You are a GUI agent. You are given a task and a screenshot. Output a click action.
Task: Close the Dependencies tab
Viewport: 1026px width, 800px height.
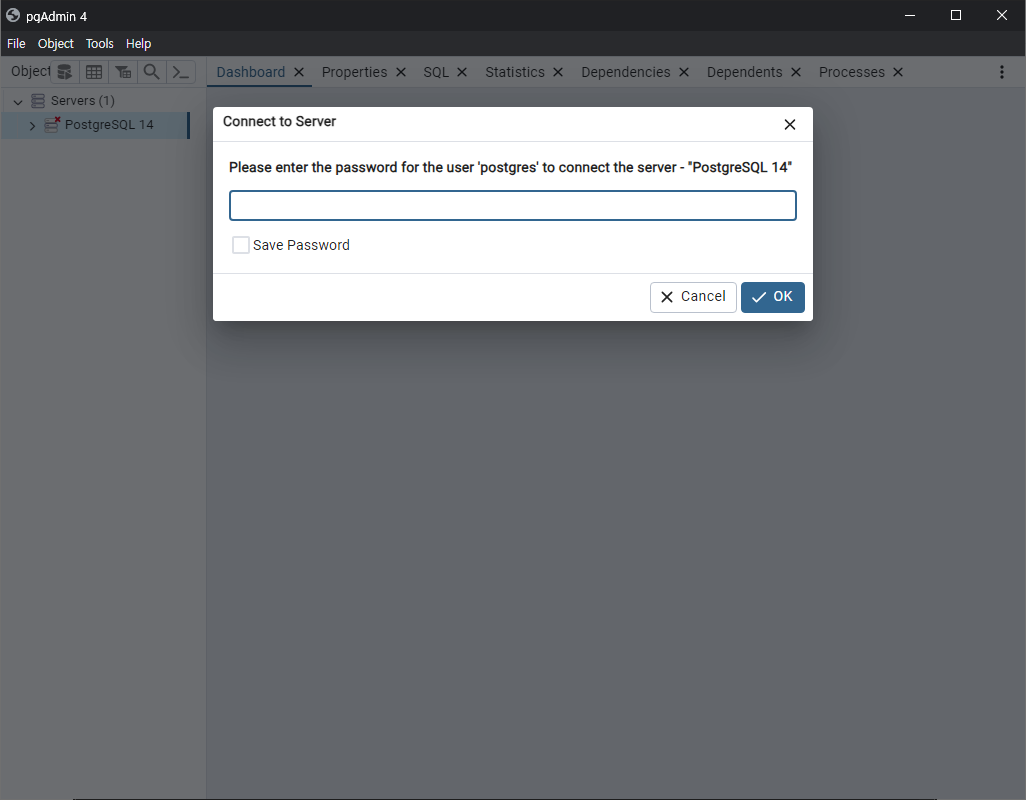pyautogui.click(x=684, y=72)
